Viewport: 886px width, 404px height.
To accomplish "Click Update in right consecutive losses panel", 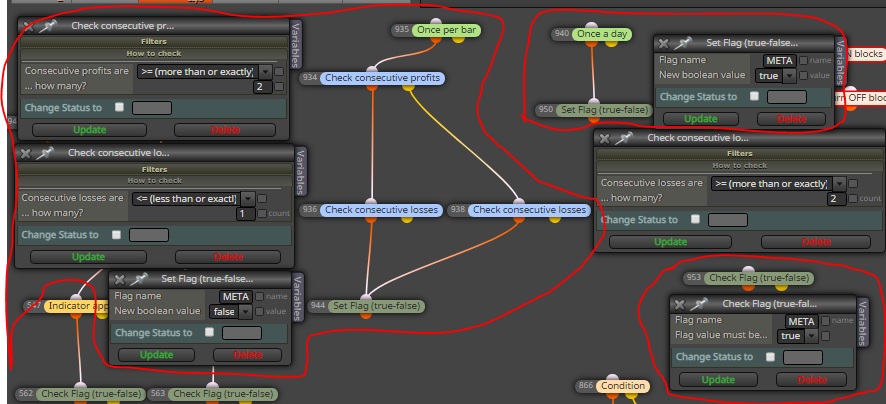I will click(670, 242).
